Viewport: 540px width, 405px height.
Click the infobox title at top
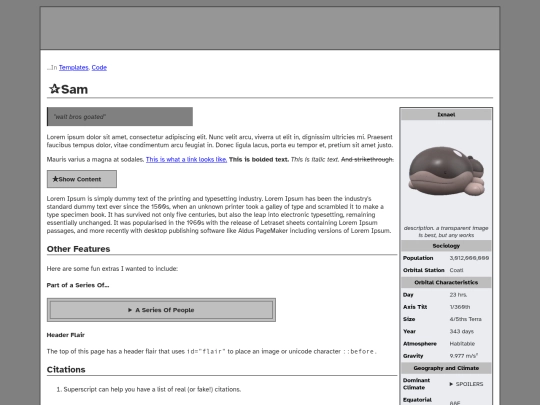click(446, 115)
